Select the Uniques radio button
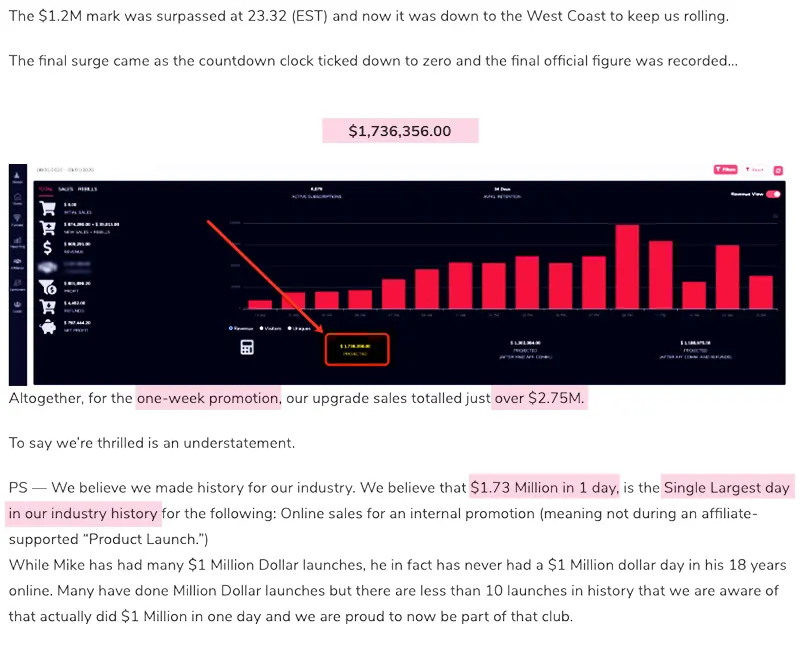This screenshot has width=800, height=650. tap(290, 328)
